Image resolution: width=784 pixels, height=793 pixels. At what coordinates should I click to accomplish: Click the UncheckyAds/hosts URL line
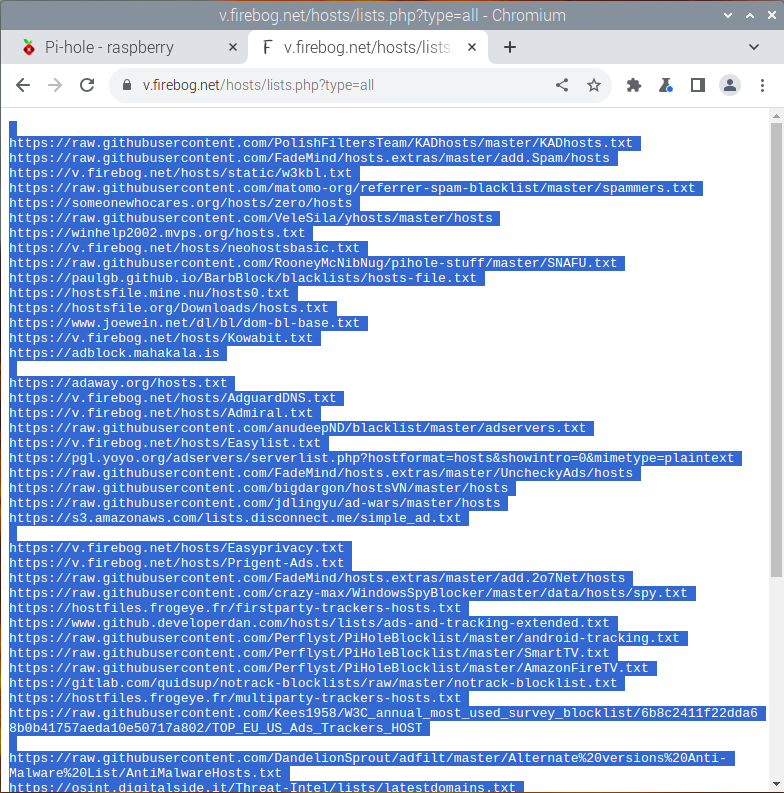(x=321, y=473)
